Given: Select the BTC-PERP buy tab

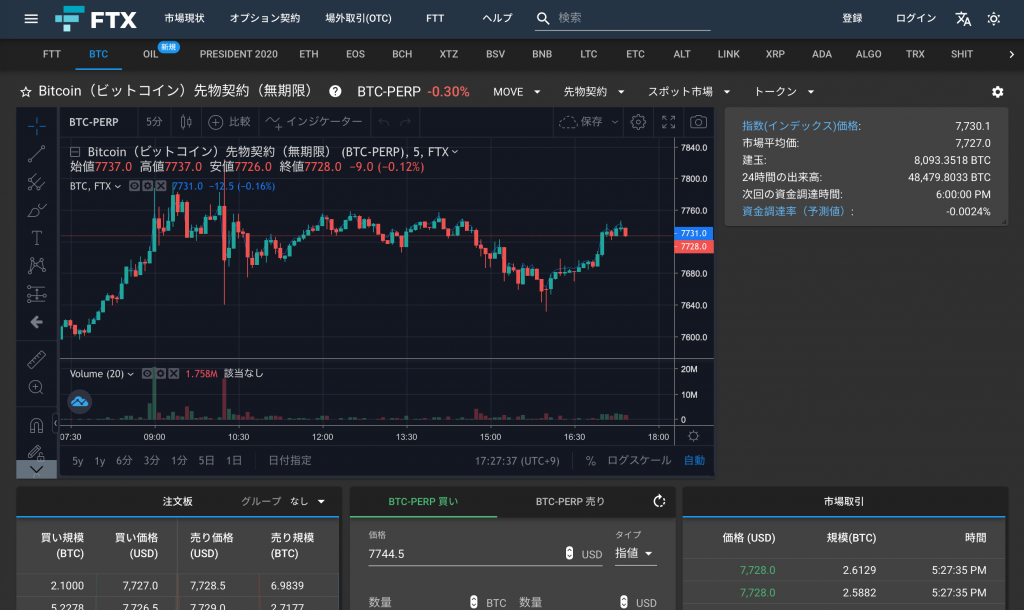Looking at the screenshot, I should [423, 502].
